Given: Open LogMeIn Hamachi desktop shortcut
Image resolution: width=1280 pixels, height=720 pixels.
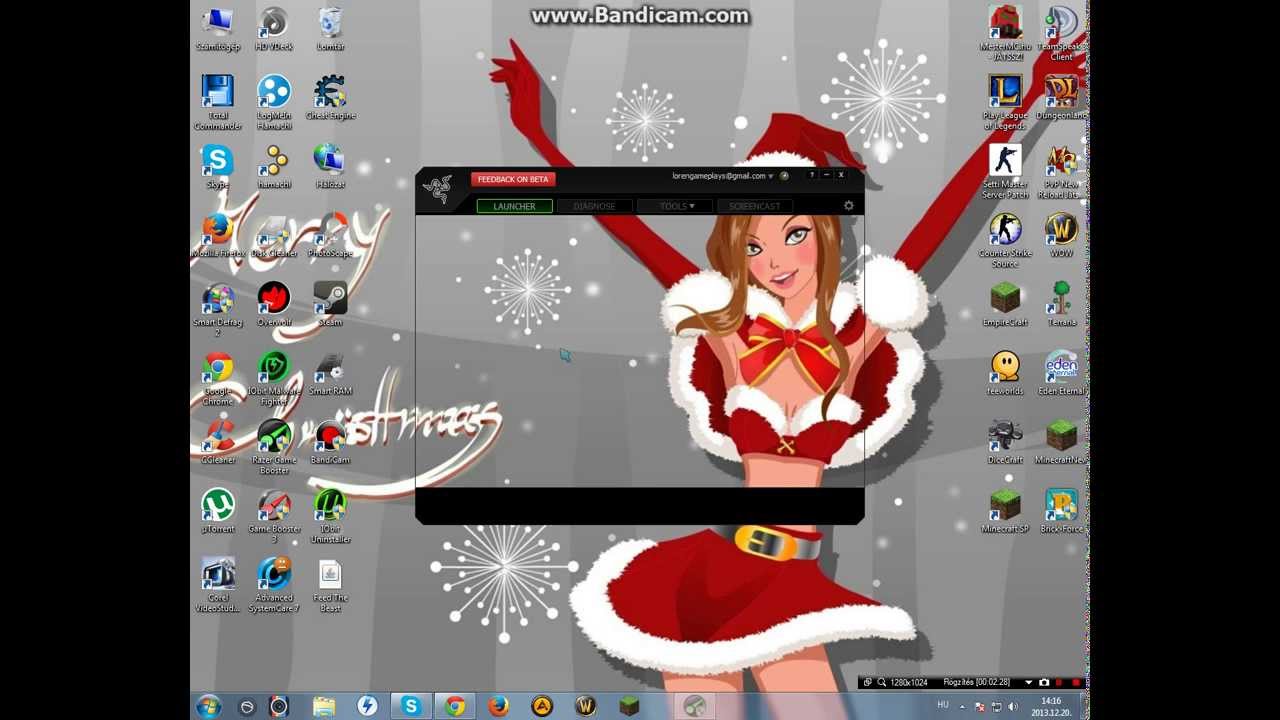Looking at the screenshot, I should [x=274, y=103].
